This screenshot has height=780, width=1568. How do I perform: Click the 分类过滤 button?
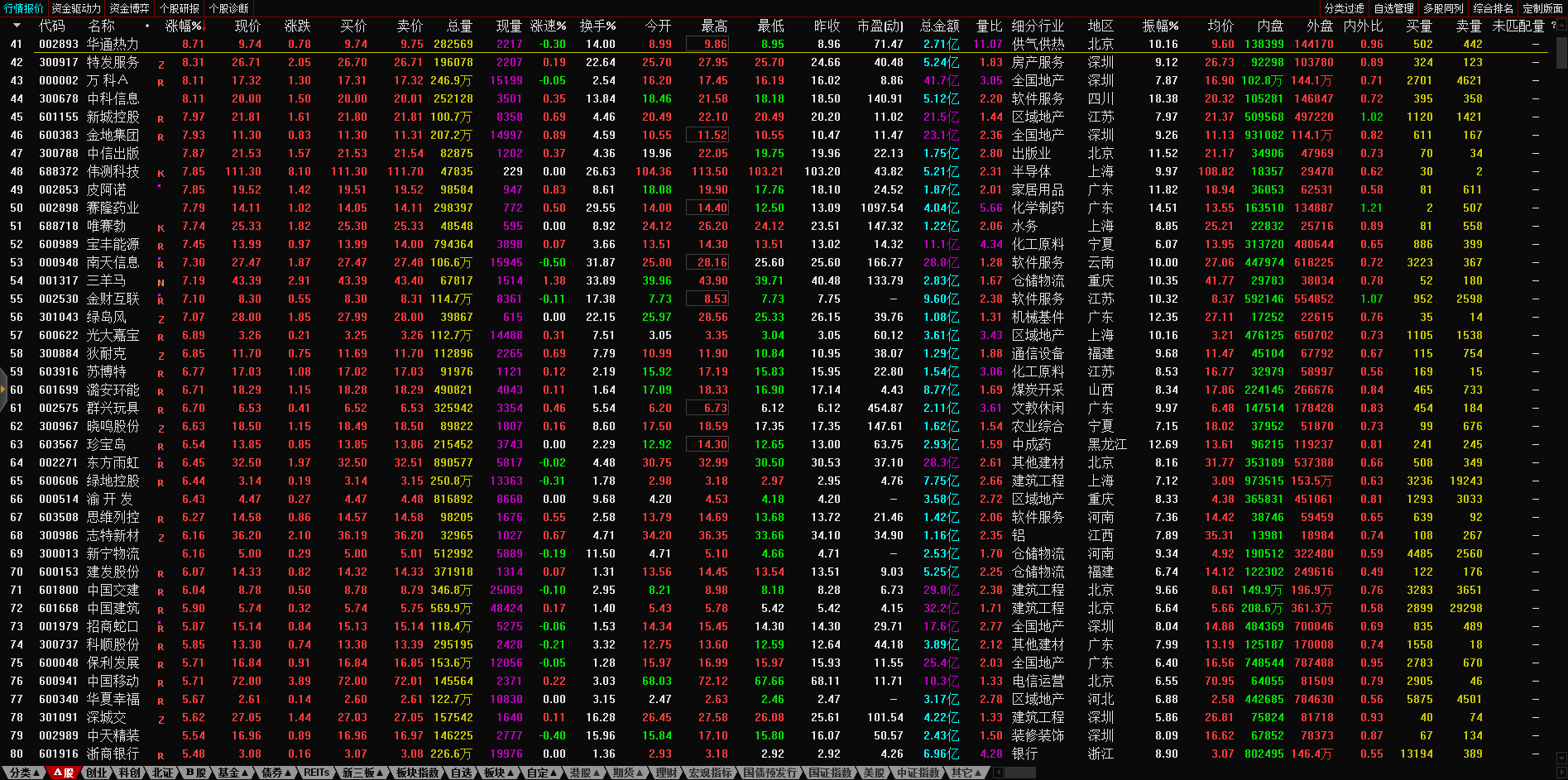coord(1345,8)
